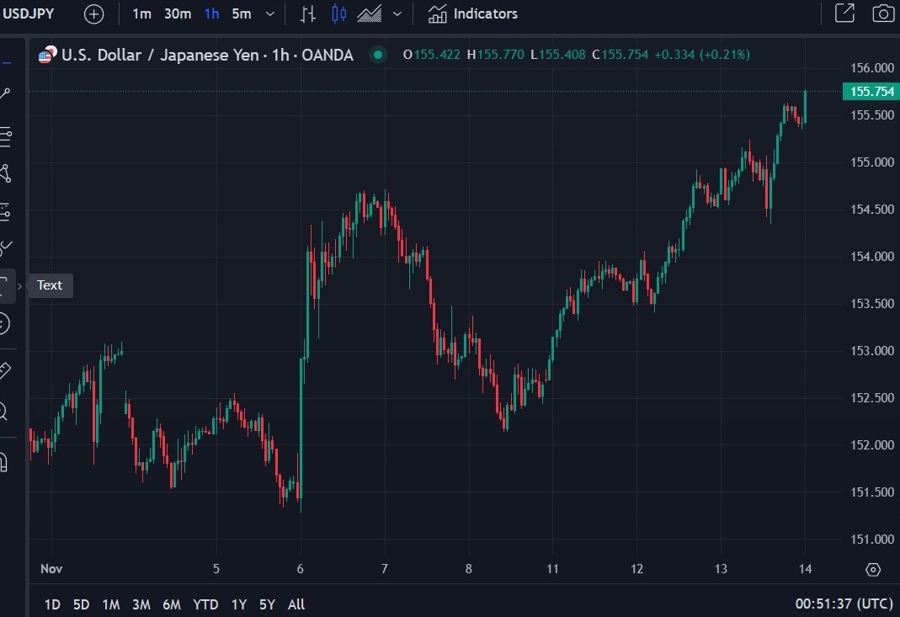The width and height of the screenshot is (900, 617).
Task: Select the 5D date range
Action: point(81,604)
